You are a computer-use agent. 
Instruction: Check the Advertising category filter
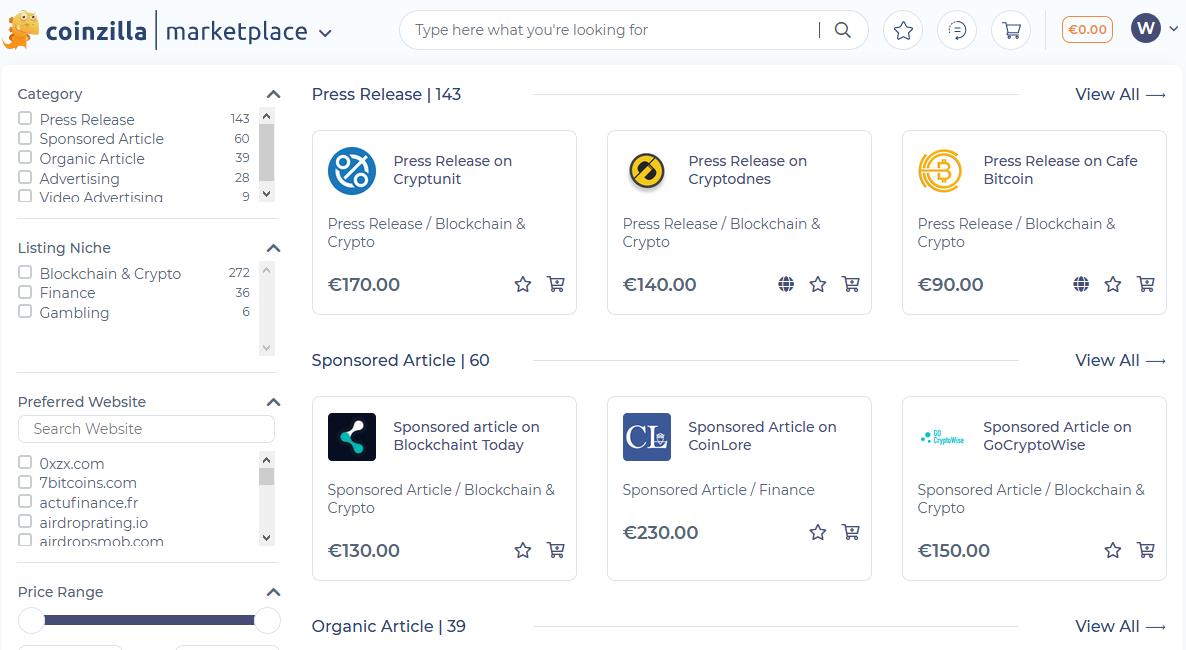(25, 178)
